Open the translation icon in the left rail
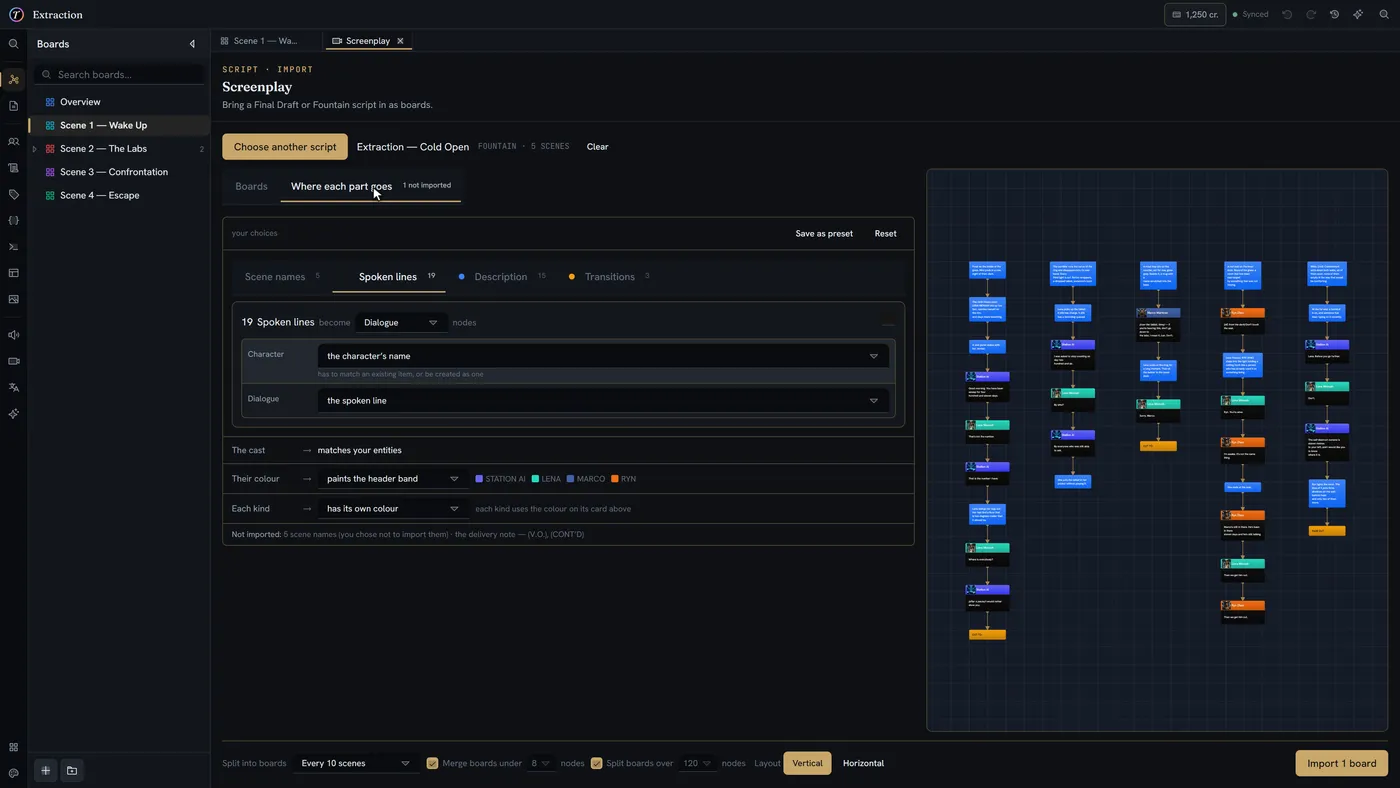 [14, 387]
